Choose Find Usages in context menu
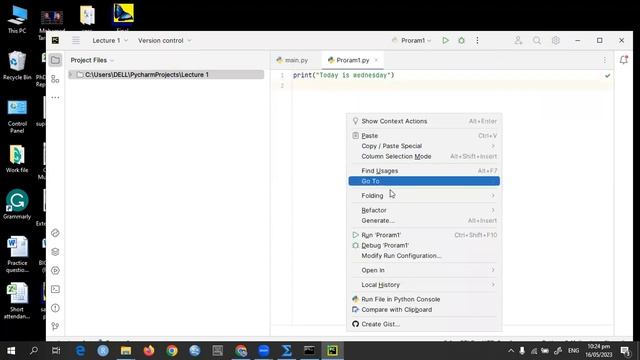The width and height of the screenshot is (640, 360). point(424,171)
